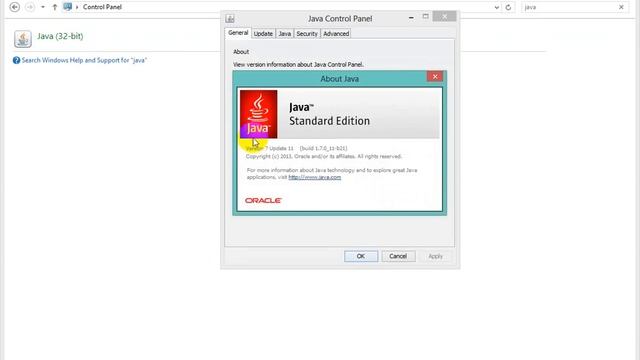Switch to the Advanced tab
The width and height of the screenshot is (640, 360).
click(336, 33)
